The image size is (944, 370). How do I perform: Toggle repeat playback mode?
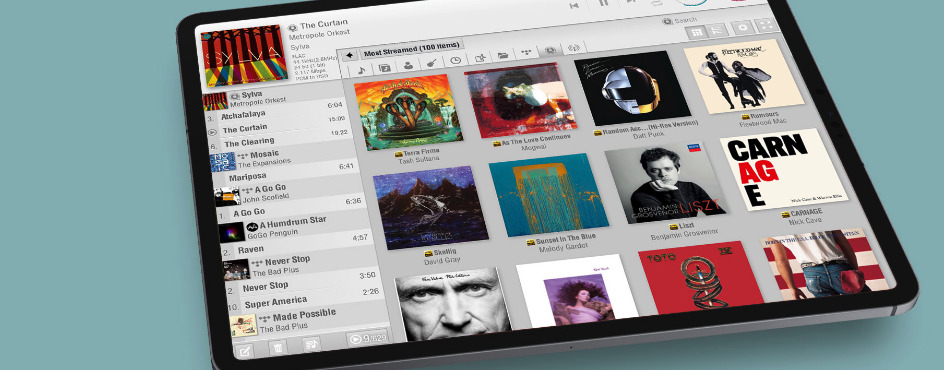[657, 2]
